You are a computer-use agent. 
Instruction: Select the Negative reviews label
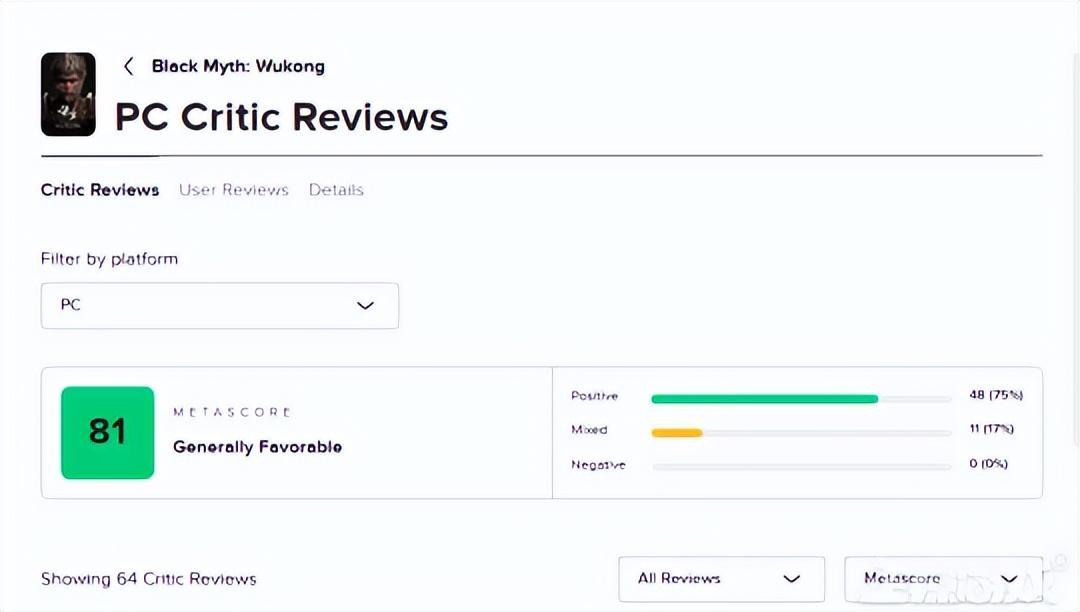pyautogui.click(x=598, y=465)
